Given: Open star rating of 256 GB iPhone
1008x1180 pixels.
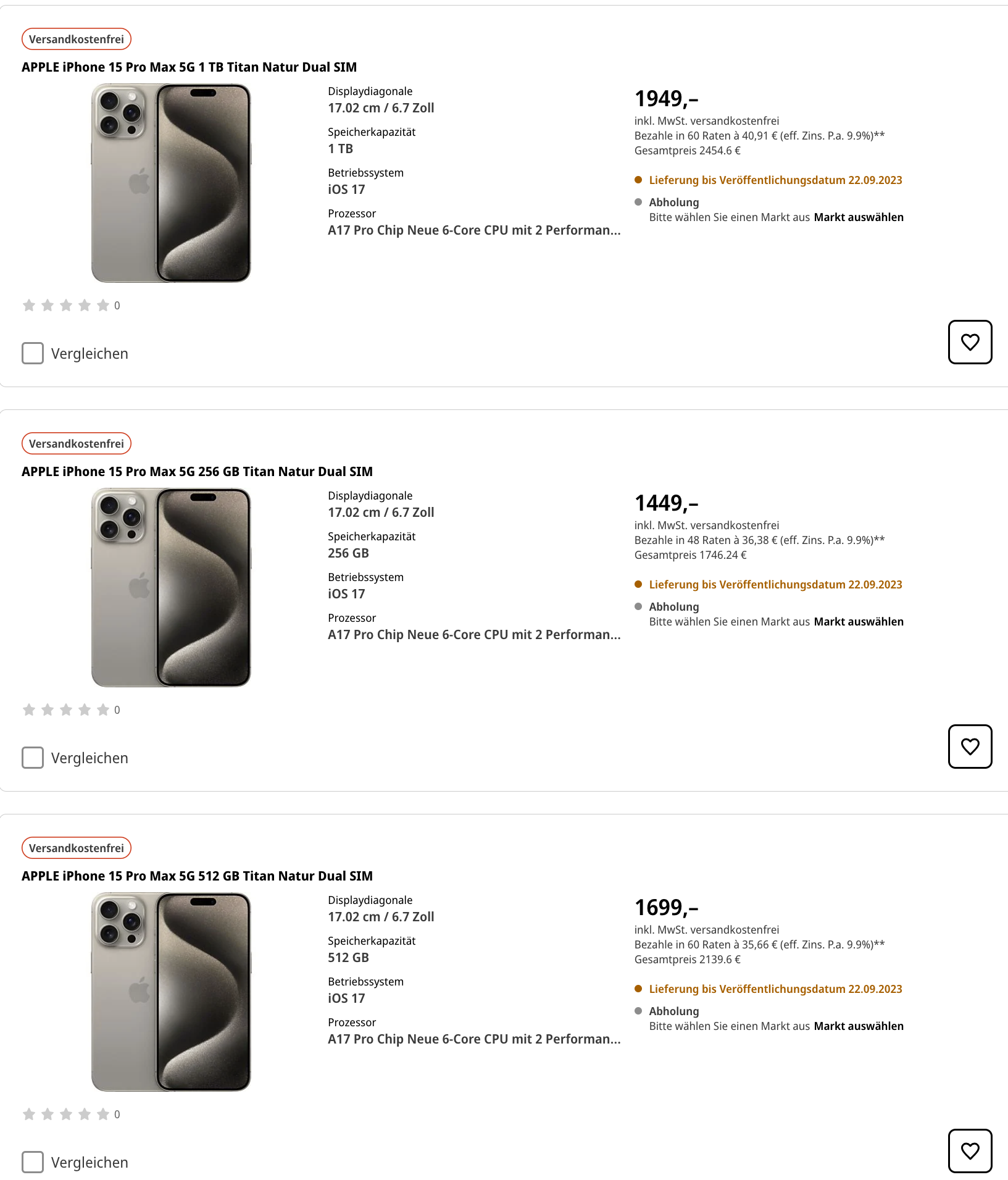Looking at the screenshot, I should 66,709.
